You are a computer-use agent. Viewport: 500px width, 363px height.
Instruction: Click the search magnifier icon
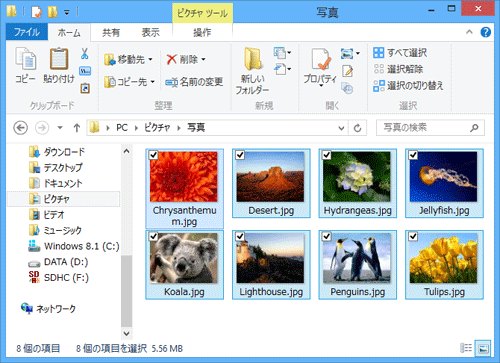point(474,128)
